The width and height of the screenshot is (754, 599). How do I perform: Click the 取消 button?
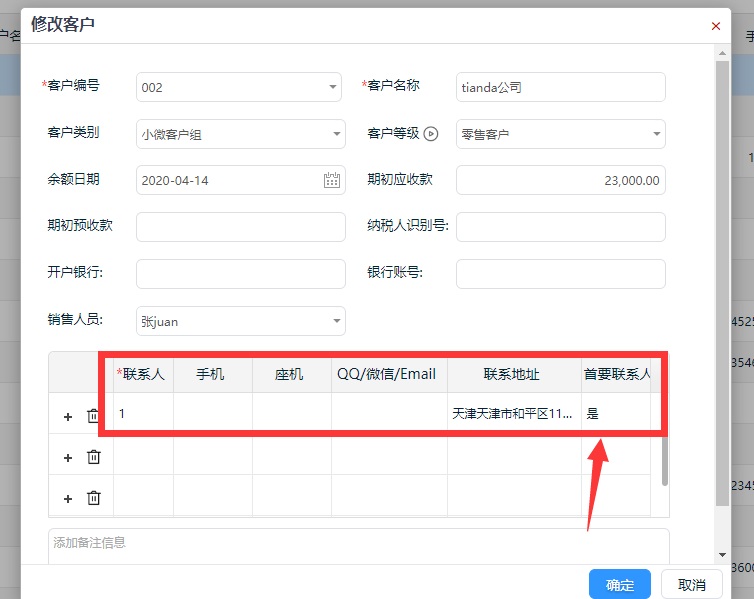coord(692,584)
